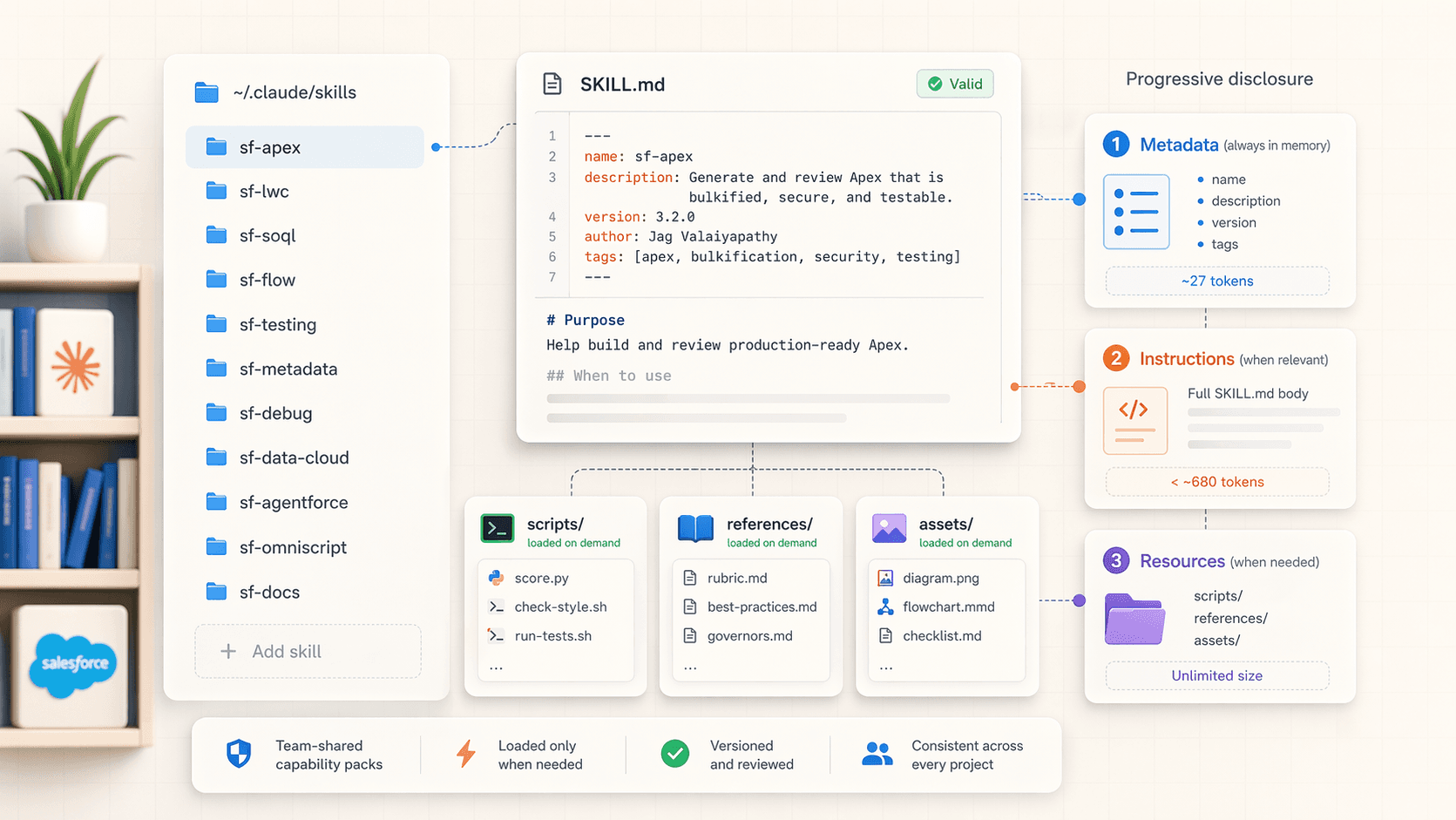Click the SKILL.md document icon

[x=552, y=84]
